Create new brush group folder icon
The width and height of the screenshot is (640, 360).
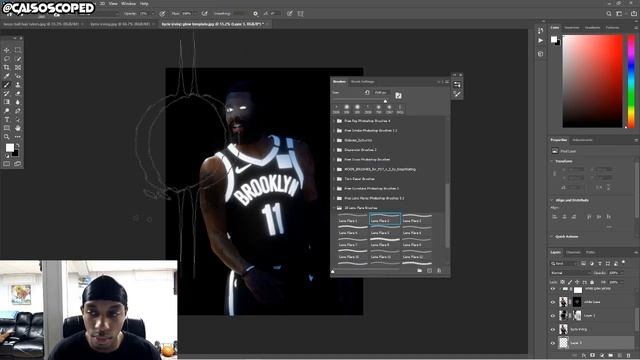tap(420, 270)
